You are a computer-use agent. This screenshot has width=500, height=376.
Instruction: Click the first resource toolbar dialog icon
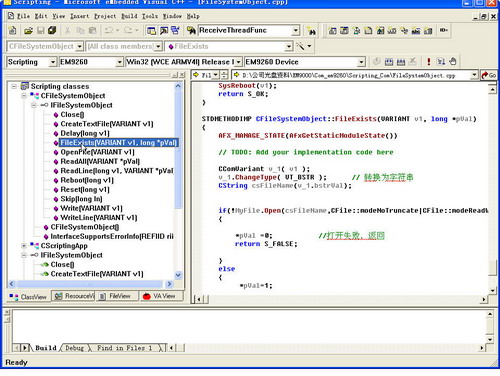click(332, 31)
